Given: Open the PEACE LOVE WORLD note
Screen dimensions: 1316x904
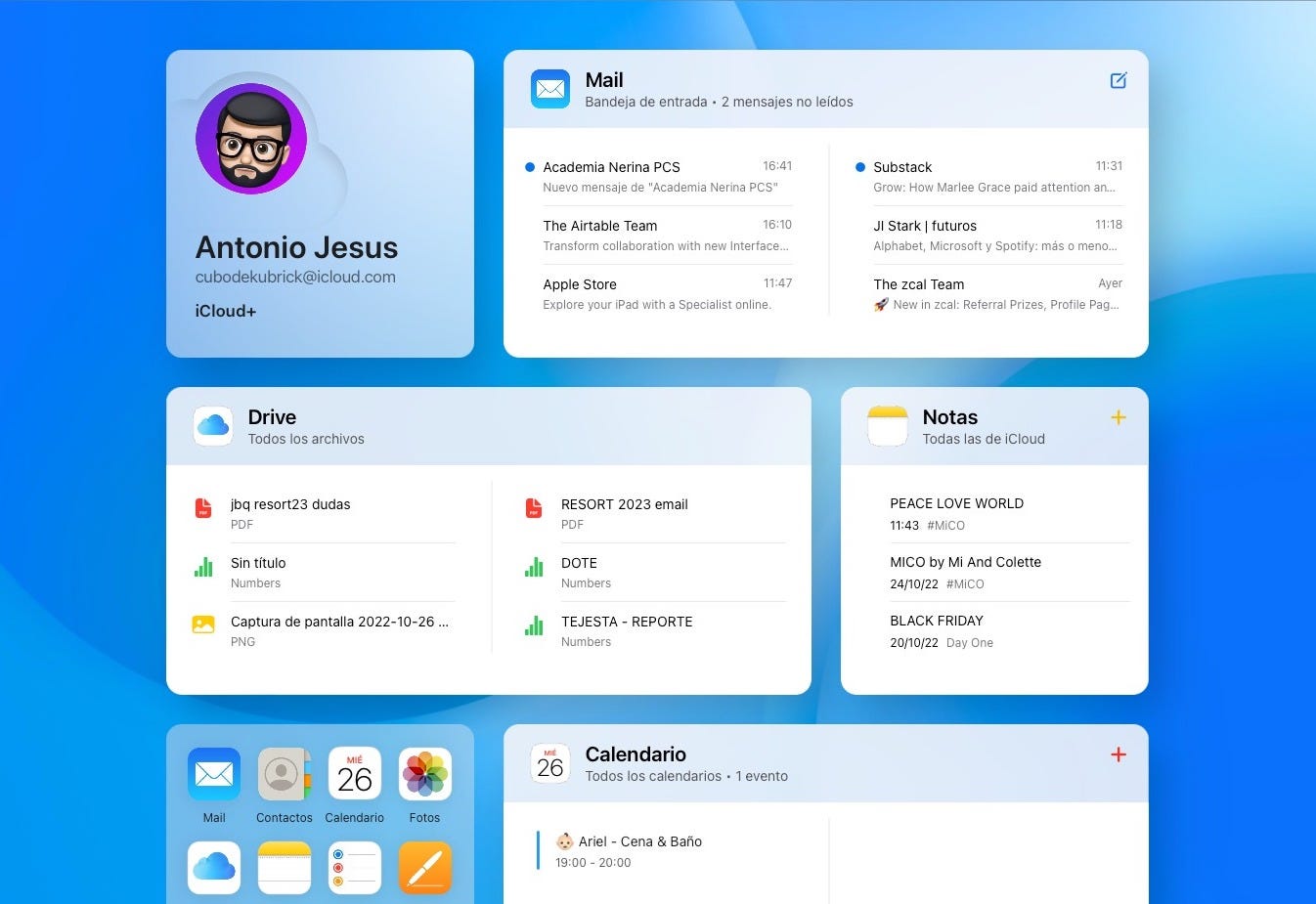Looking at the screenshot, I should tap(1009, 514).
